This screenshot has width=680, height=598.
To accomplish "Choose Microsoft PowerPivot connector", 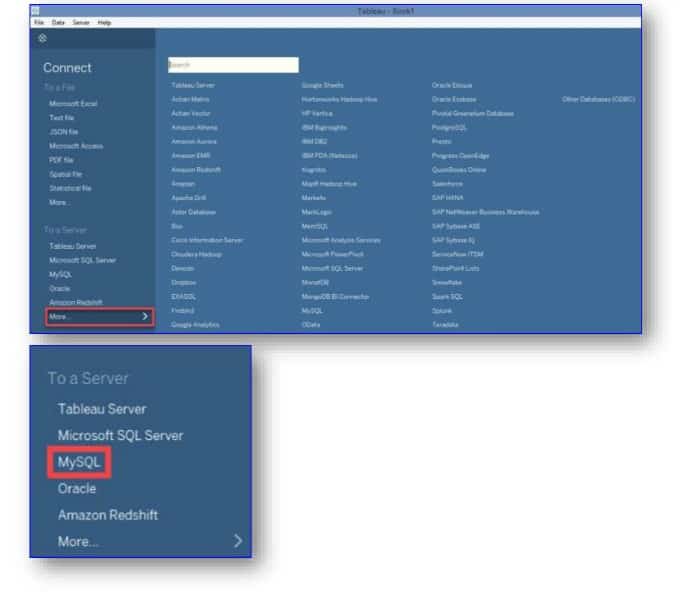I will [333, 255].
